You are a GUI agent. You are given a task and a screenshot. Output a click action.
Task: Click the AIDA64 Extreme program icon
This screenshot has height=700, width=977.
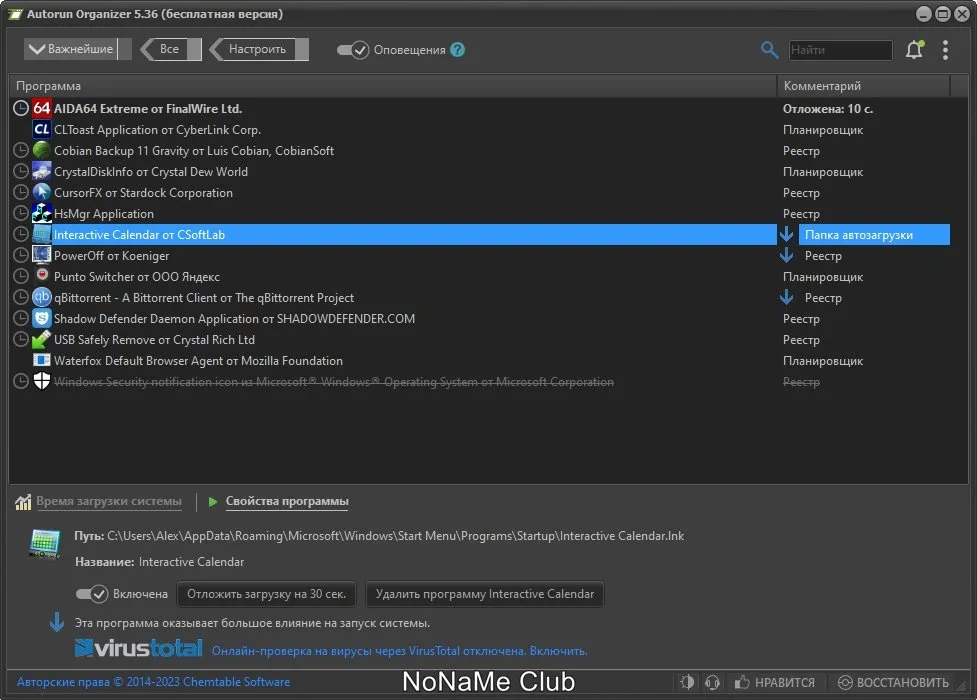42,108
